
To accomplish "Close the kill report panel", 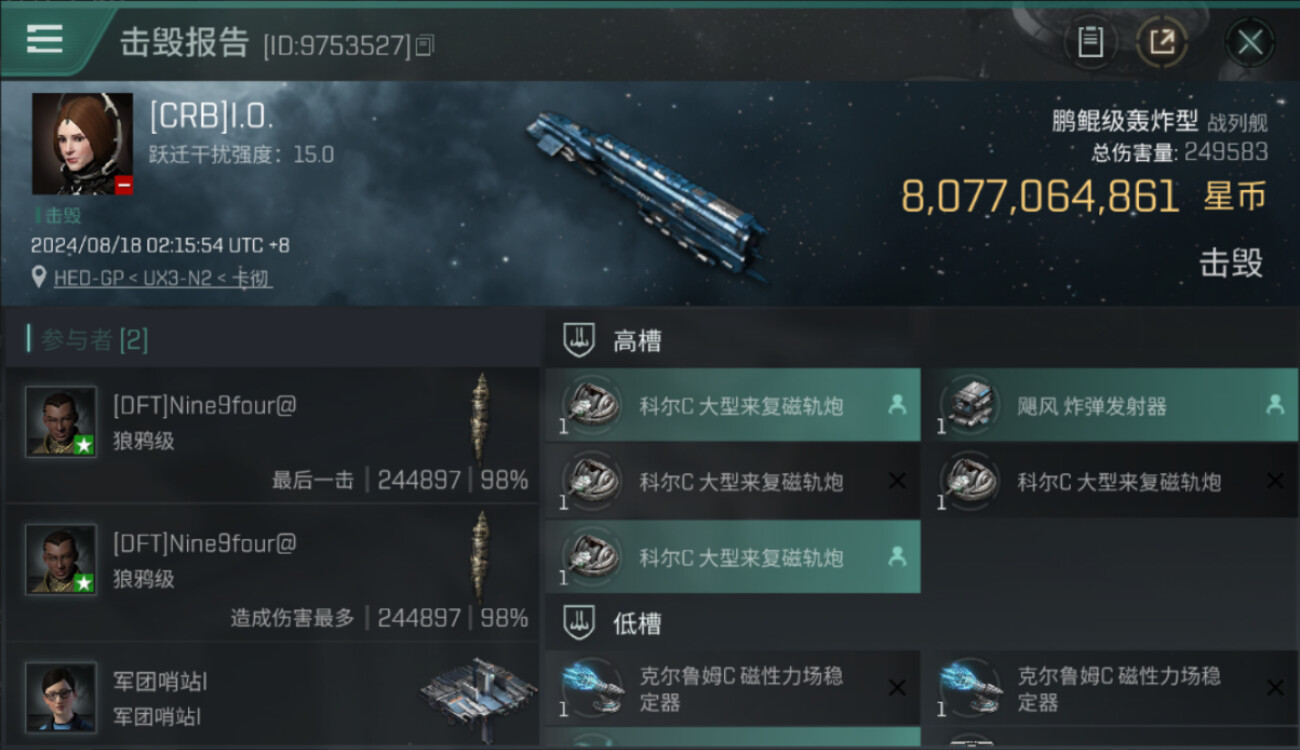I will (x=1250, y=42).
